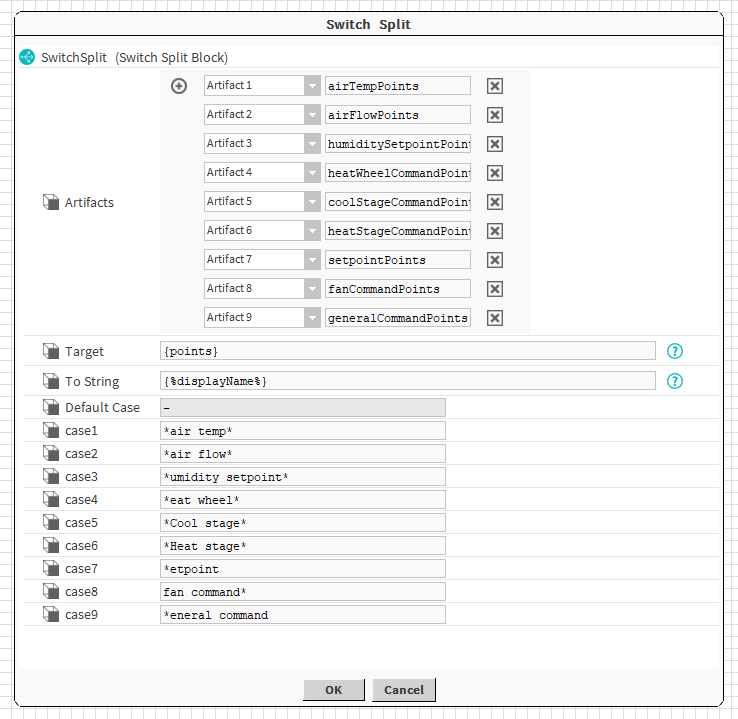Viewport: 738px width, 719px height.
Task: Click the Default Case input field
Action: 302,408
